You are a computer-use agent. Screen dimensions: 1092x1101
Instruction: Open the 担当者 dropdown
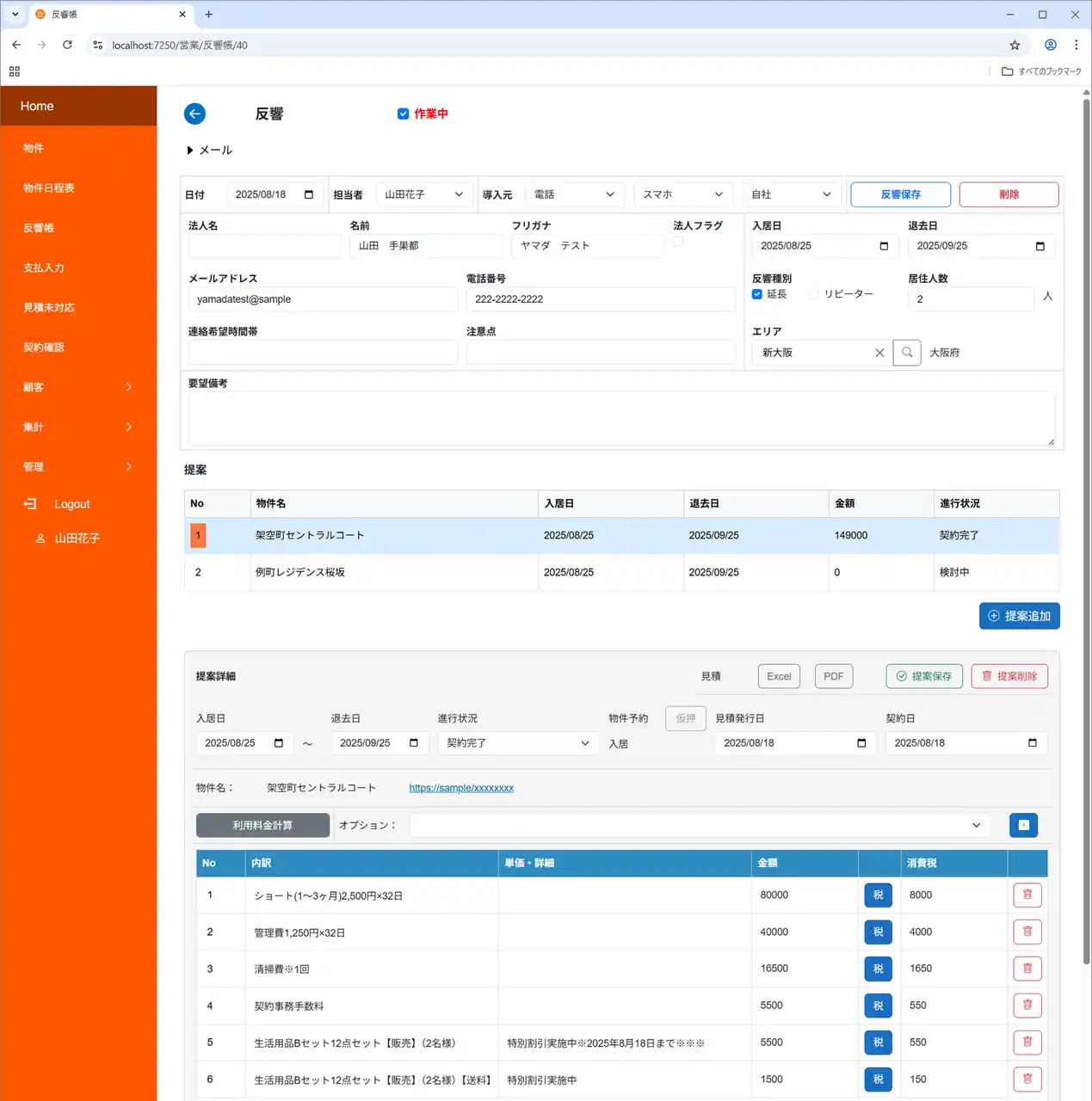(x=424, y=194)
